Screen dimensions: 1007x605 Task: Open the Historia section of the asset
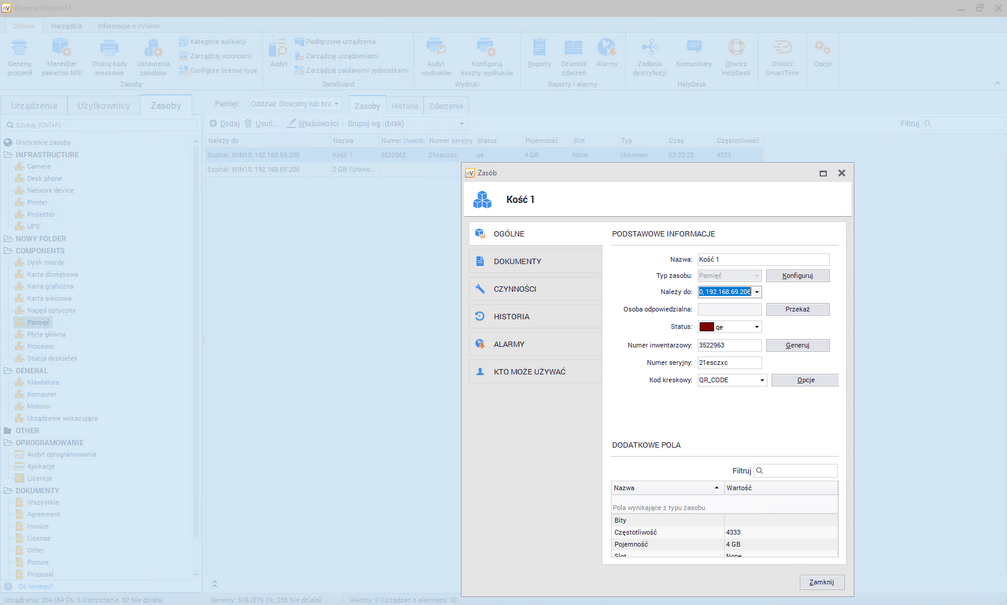511,316
